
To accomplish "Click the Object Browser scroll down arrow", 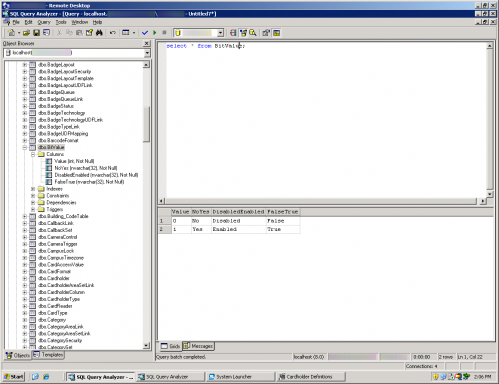I will (x=146, y=346).
